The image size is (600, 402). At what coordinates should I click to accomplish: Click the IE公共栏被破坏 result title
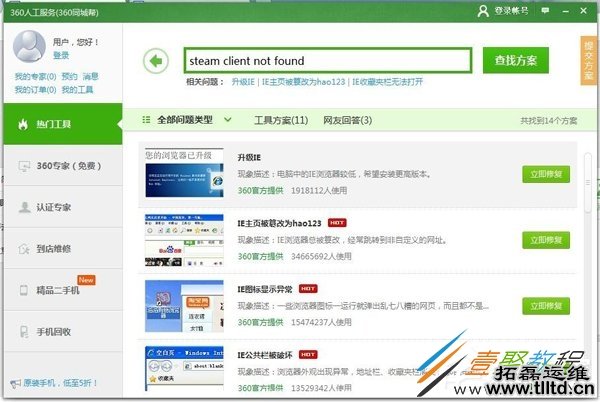[x=265, y=355]
